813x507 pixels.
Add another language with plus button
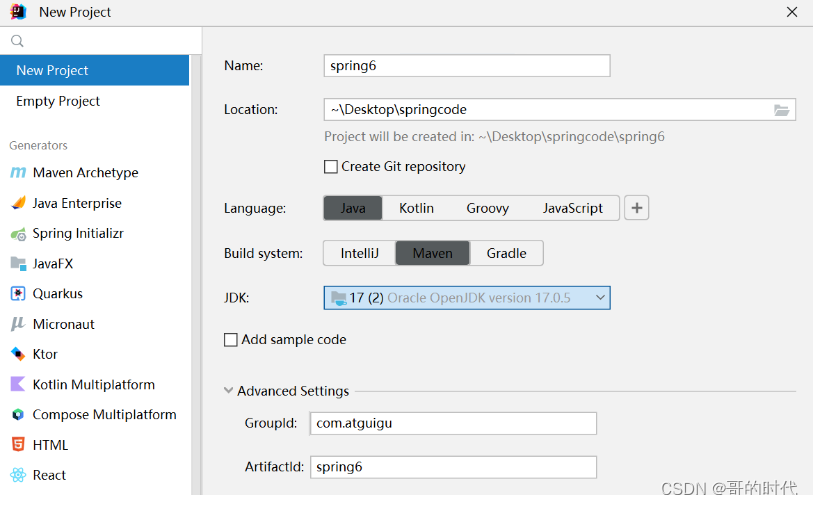point(637,208)
